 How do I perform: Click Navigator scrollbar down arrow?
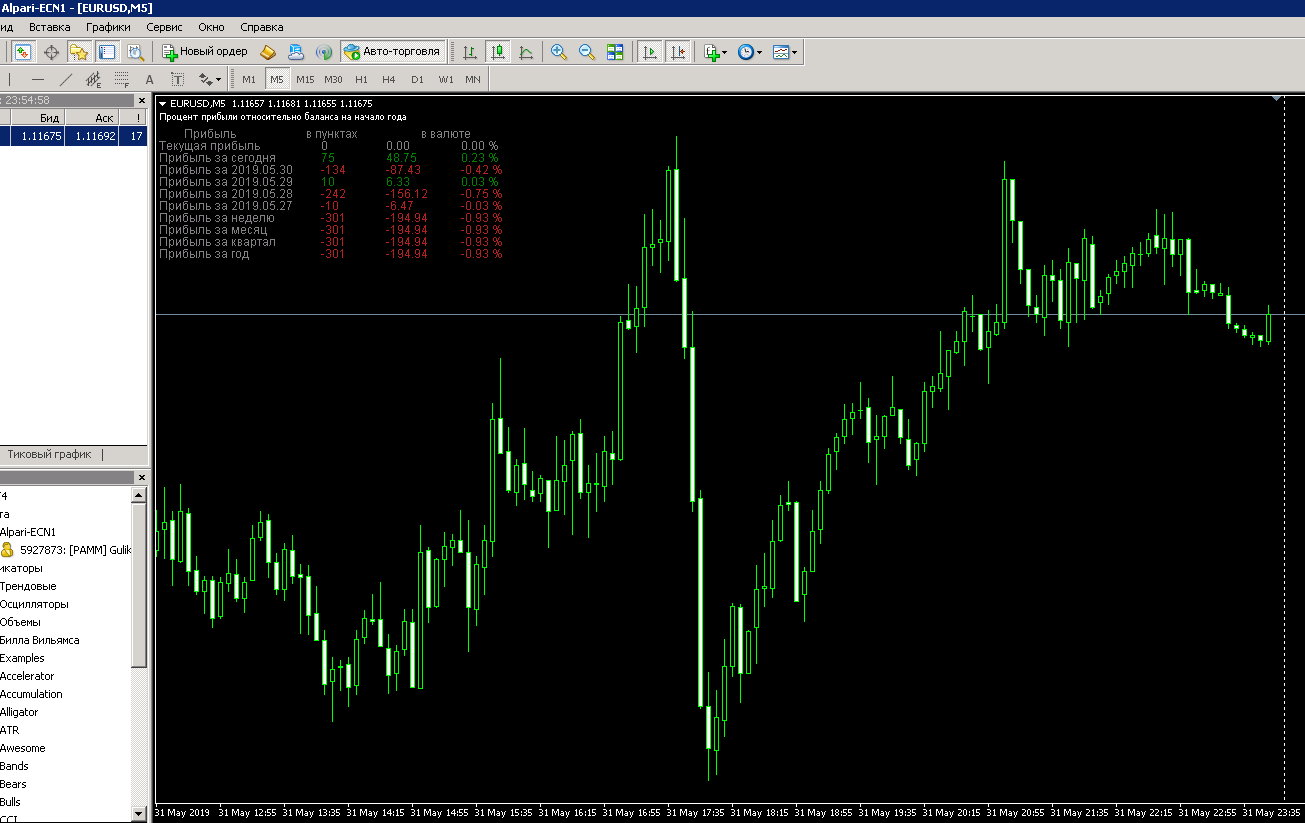[x=140, y=815]
